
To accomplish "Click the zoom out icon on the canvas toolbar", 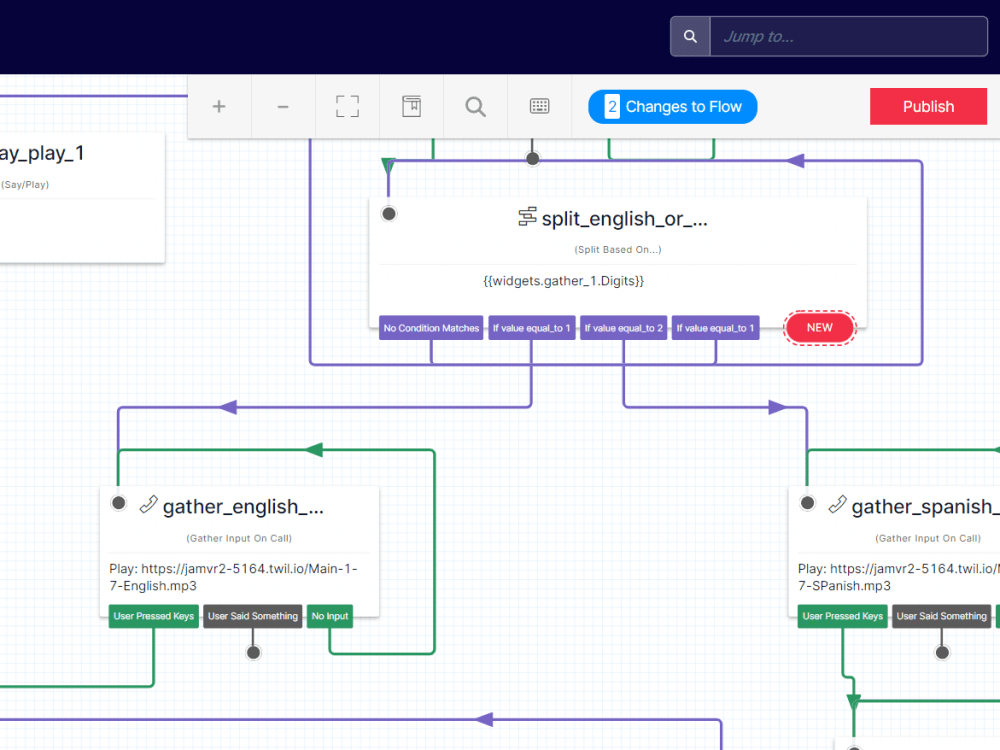I will pyautogui.click(x=283, y=106).
